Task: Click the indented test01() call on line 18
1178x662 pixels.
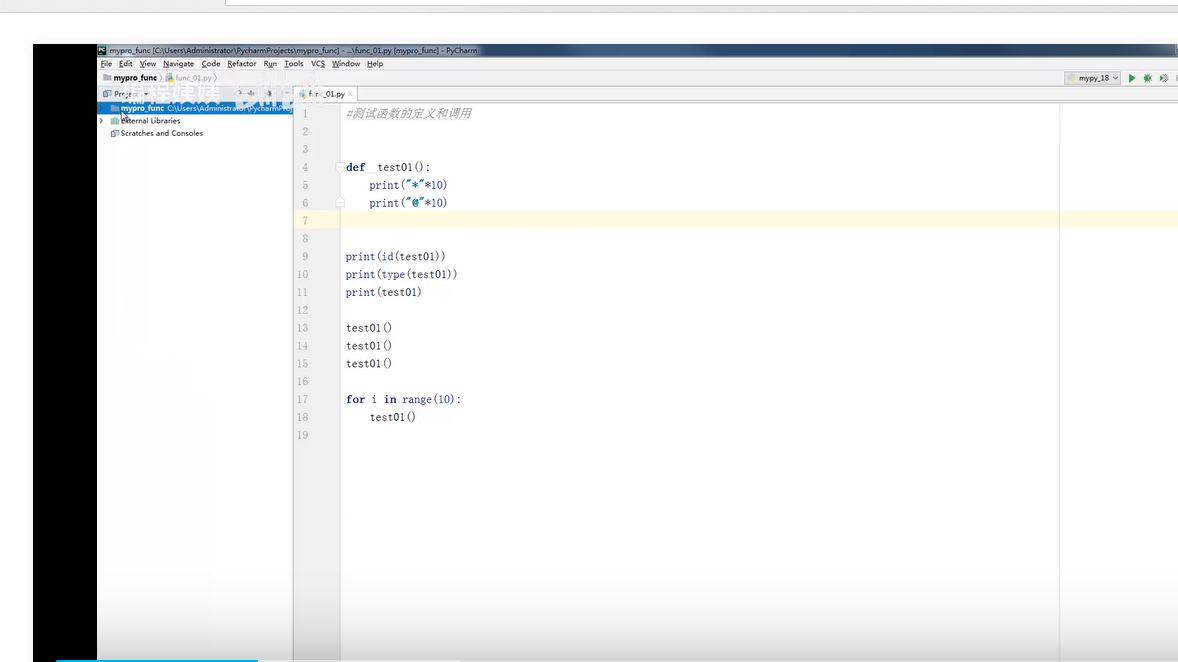Action: 392,417
